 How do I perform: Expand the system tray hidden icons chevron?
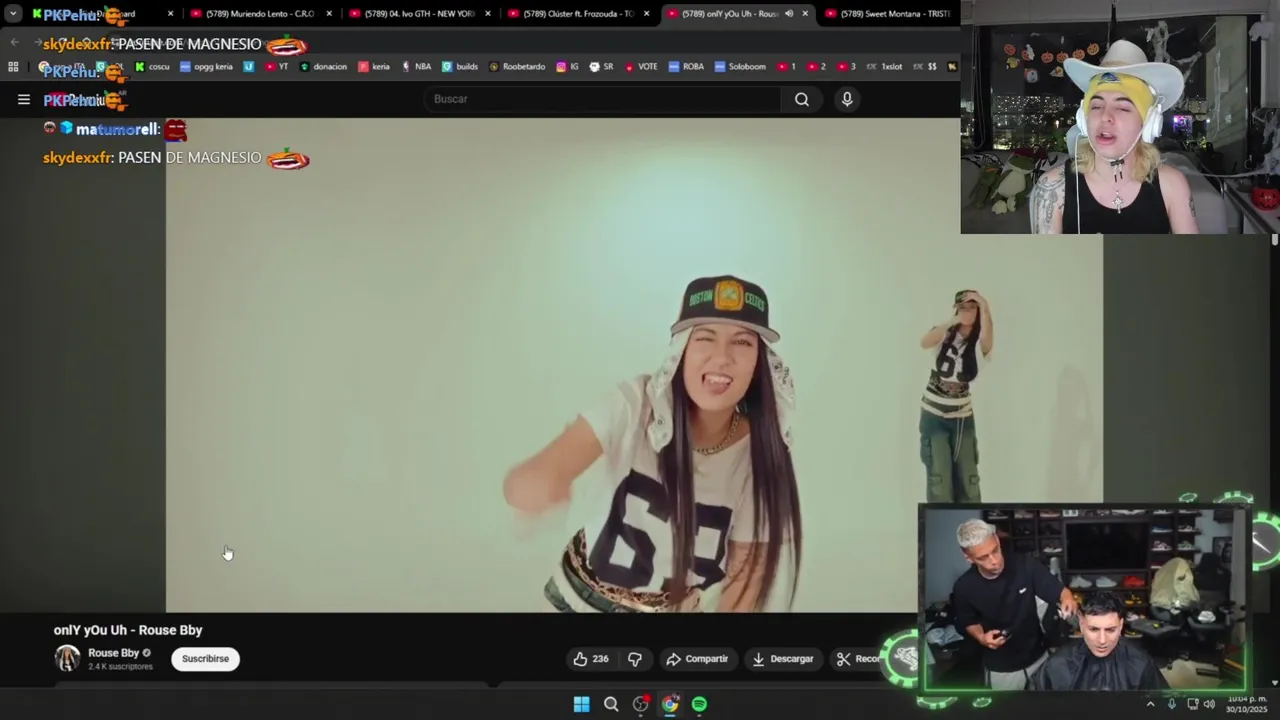click(x=1150, y=704)
